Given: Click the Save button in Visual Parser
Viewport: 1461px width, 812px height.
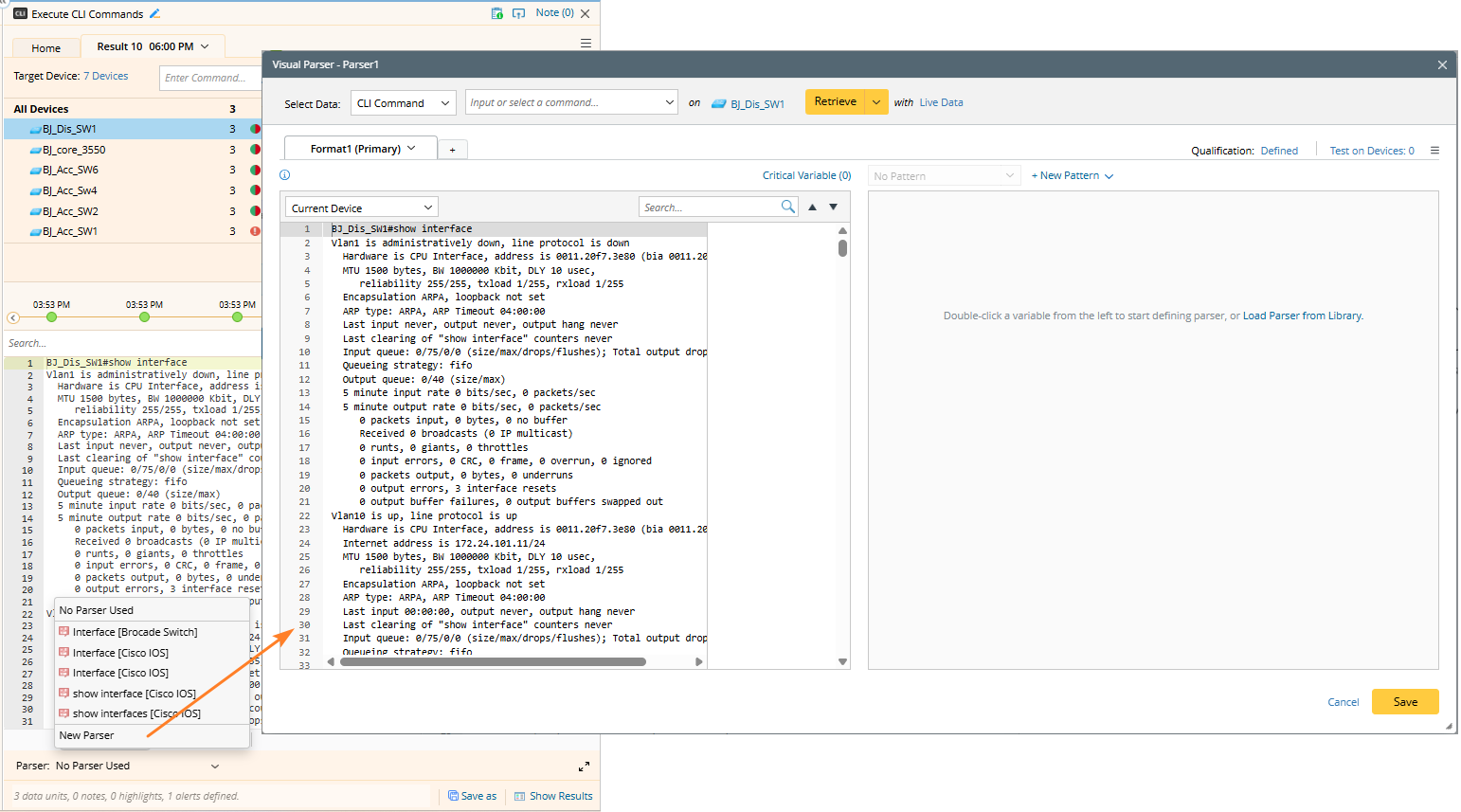Looking at the screenshot, I should (x=1405, y=702).
